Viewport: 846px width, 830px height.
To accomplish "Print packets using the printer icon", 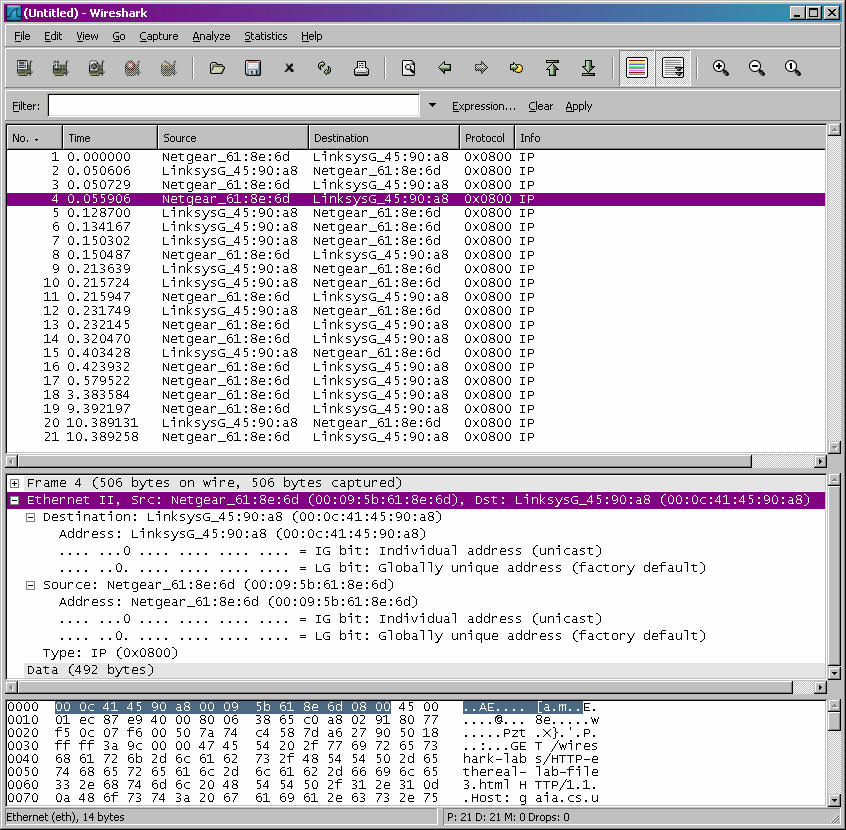I will [x=361, y=68].
